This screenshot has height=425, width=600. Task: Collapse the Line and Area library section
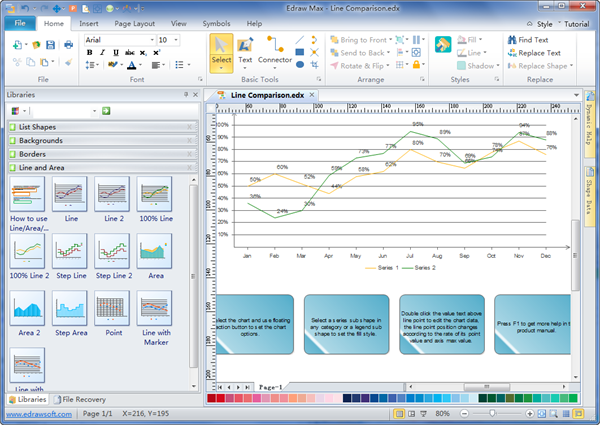point(191,168)
